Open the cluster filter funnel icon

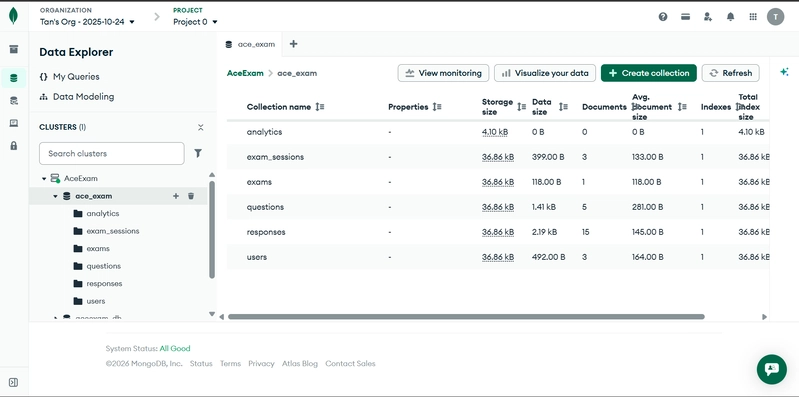198,153
